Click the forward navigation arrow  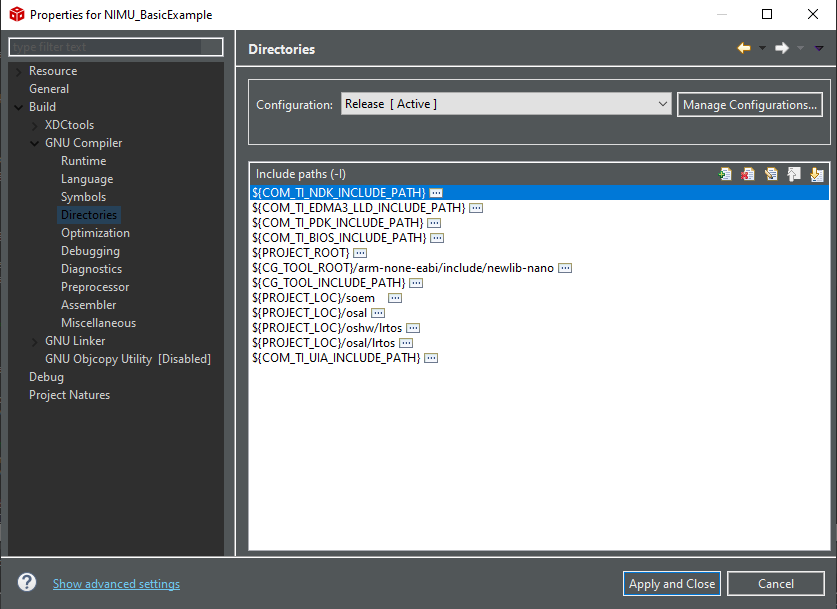[x=782, y=49]
